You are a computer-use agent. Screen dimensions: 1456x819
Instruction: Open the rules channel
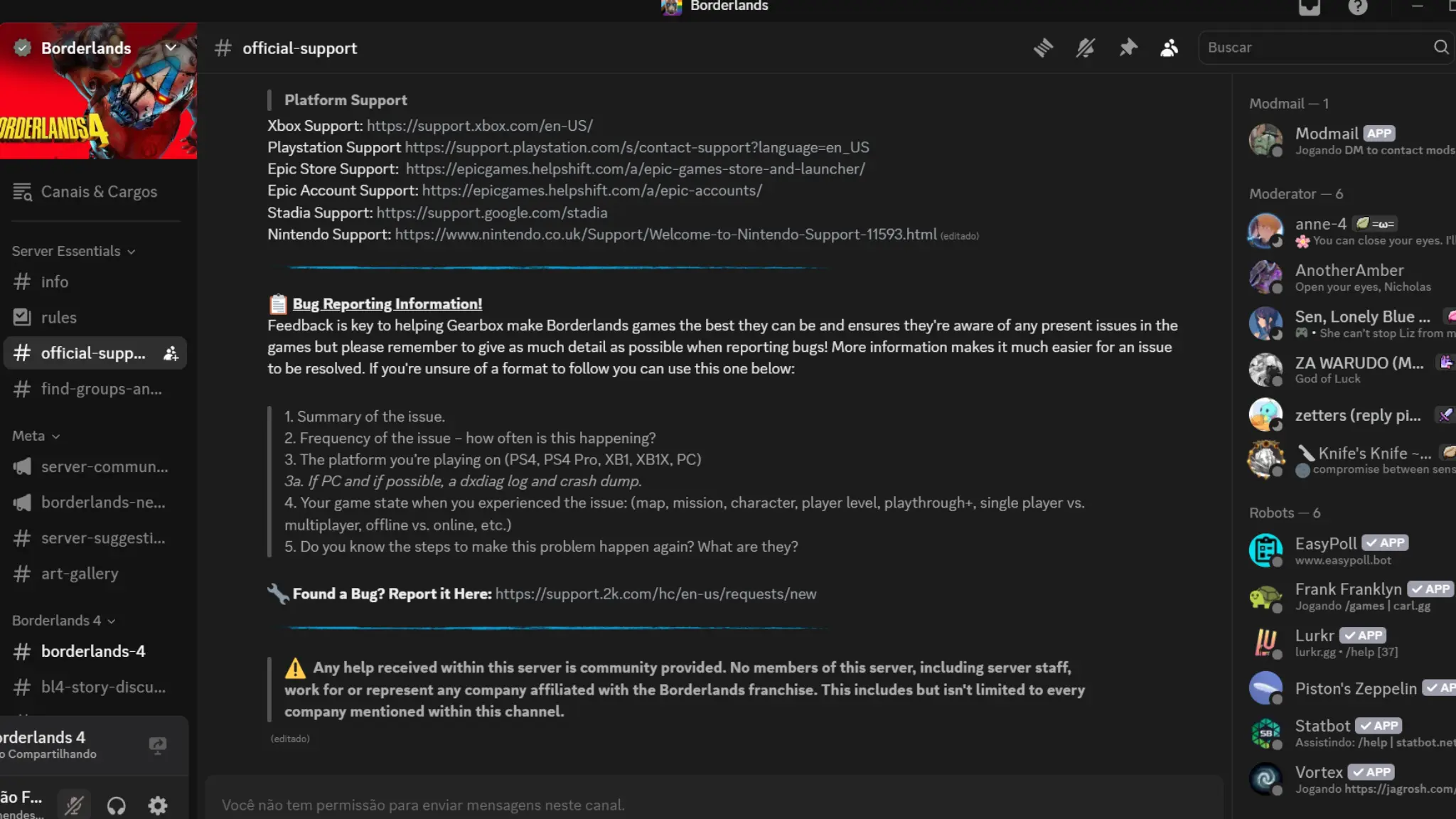(x=58, y=317)
